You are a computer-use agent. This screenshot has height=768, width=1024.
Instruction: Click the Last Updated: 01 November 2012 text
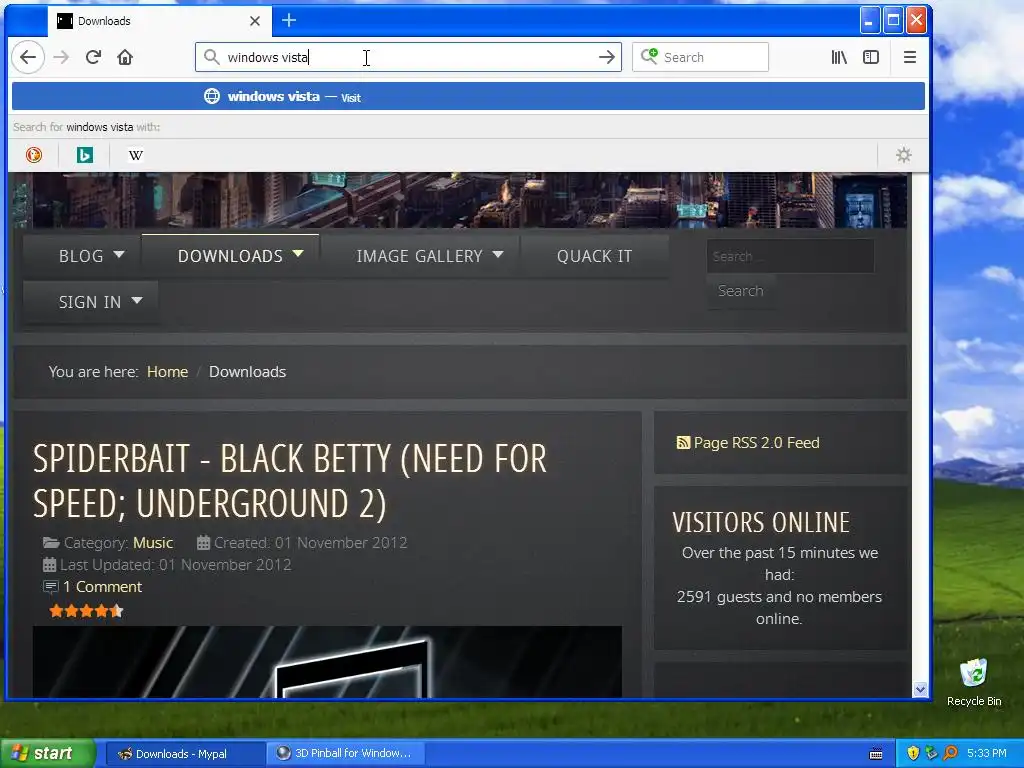click(176, 565)
